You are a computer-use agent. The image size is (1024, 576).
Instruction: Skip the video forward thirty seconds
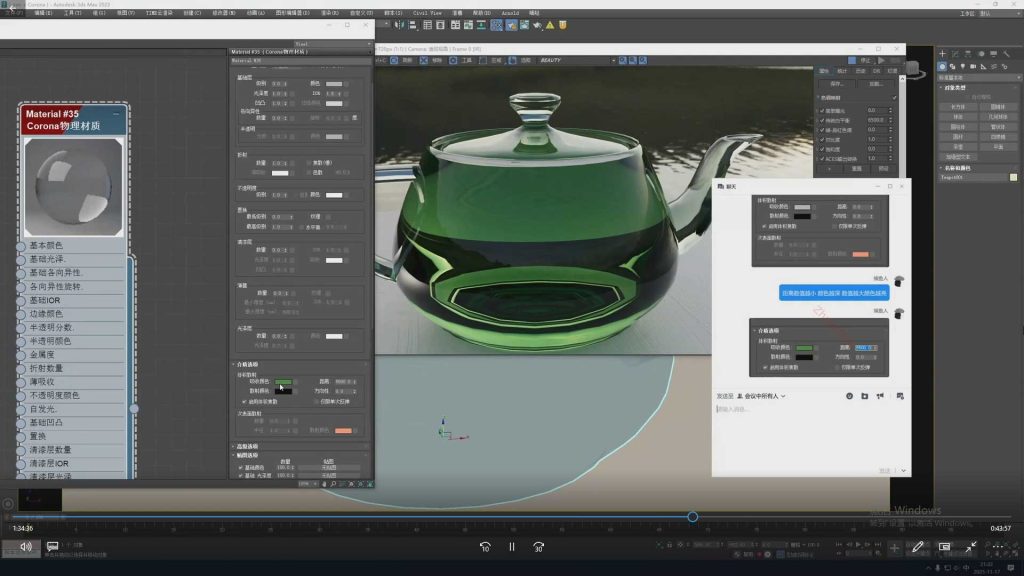pos(538,547)
